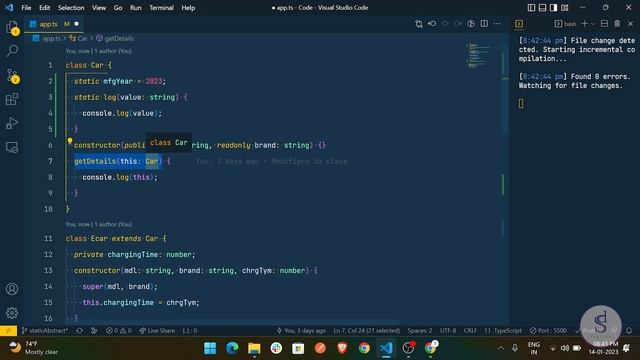Click codelens above class Car line 1
Viewport: 640px width, 360px height.
coord(98,51)
